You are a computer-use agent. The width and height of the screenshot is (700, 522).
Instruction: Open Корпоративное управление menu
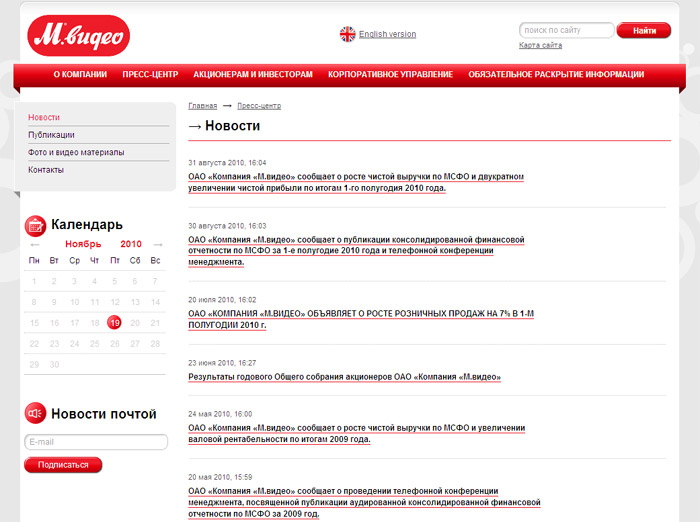click(390, 74)
